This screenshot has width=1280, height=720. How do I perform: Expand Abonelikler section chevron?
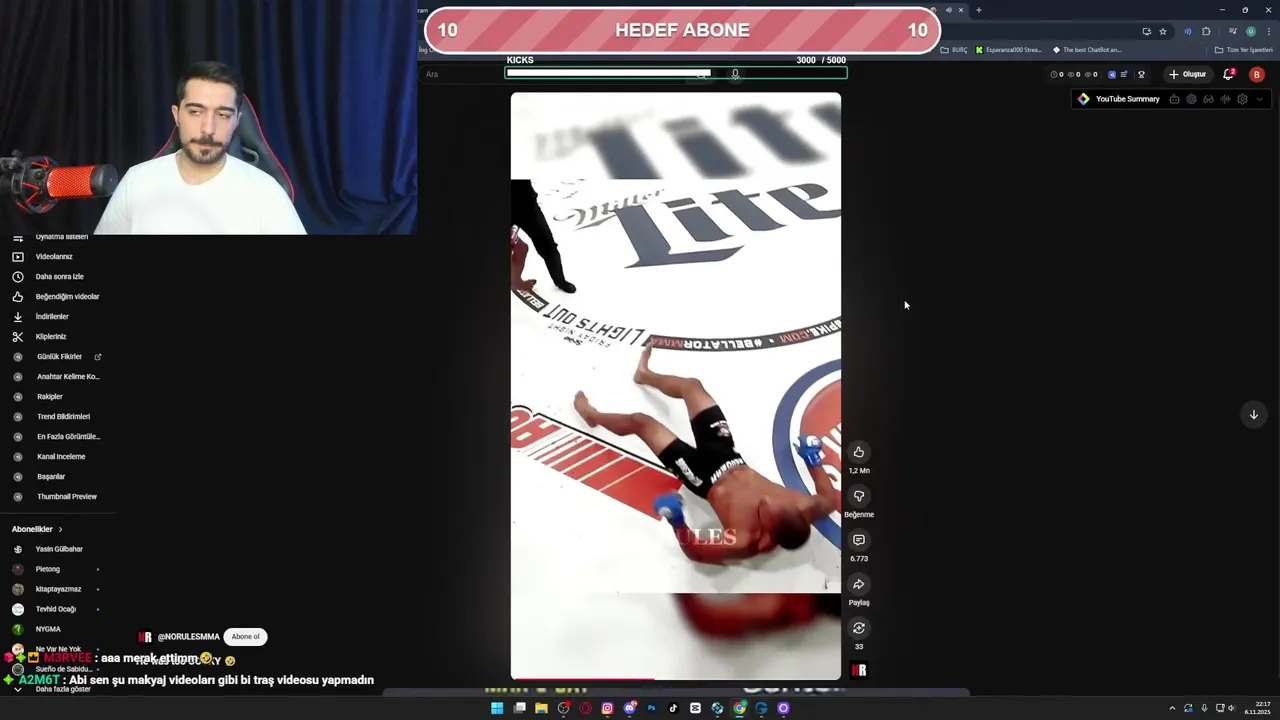tap(60, 529)
